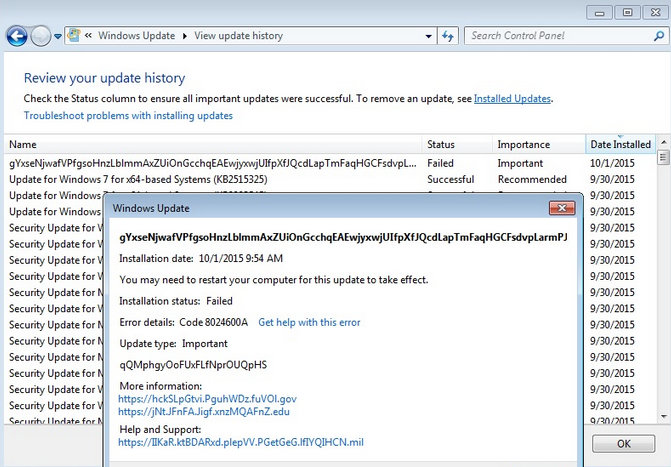Sort by the Name column header
Screen dimensions: 671x467
213,144
